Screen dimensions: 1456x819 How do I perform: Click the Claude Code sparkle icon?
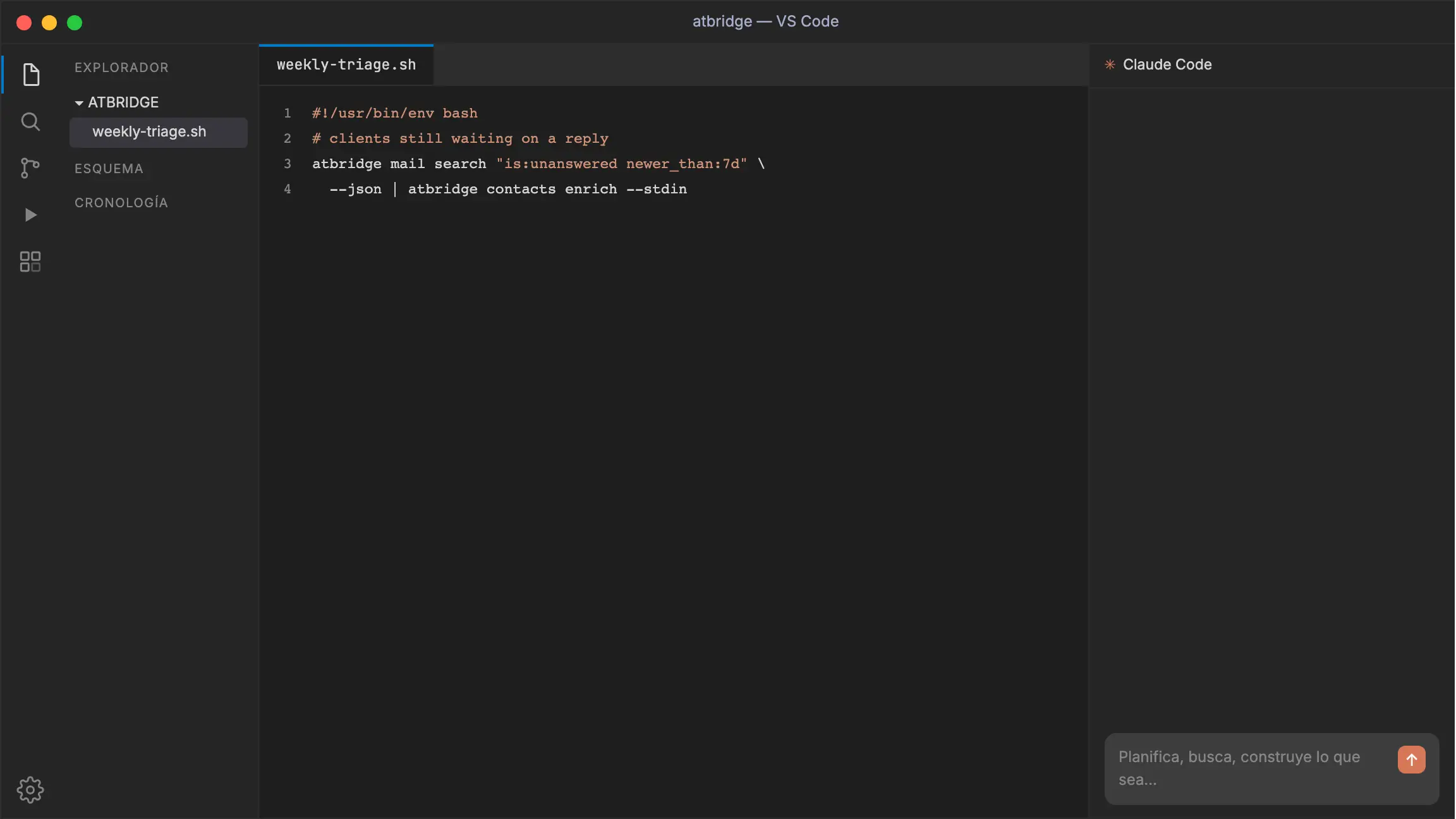(x=1110, y=64)
